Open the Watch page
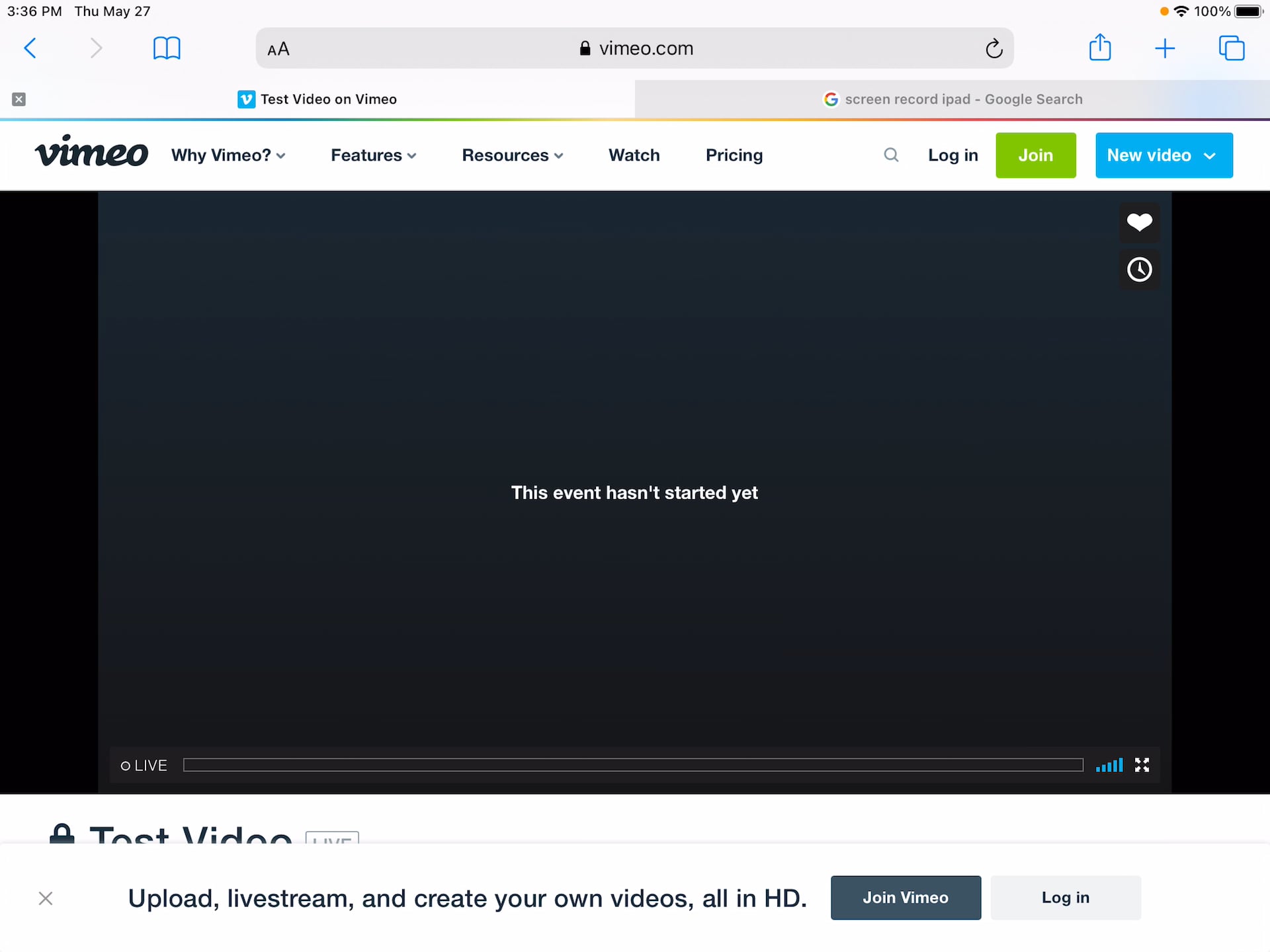The height and width of the screenshot is (952, 1270). (x=634, y=155)
